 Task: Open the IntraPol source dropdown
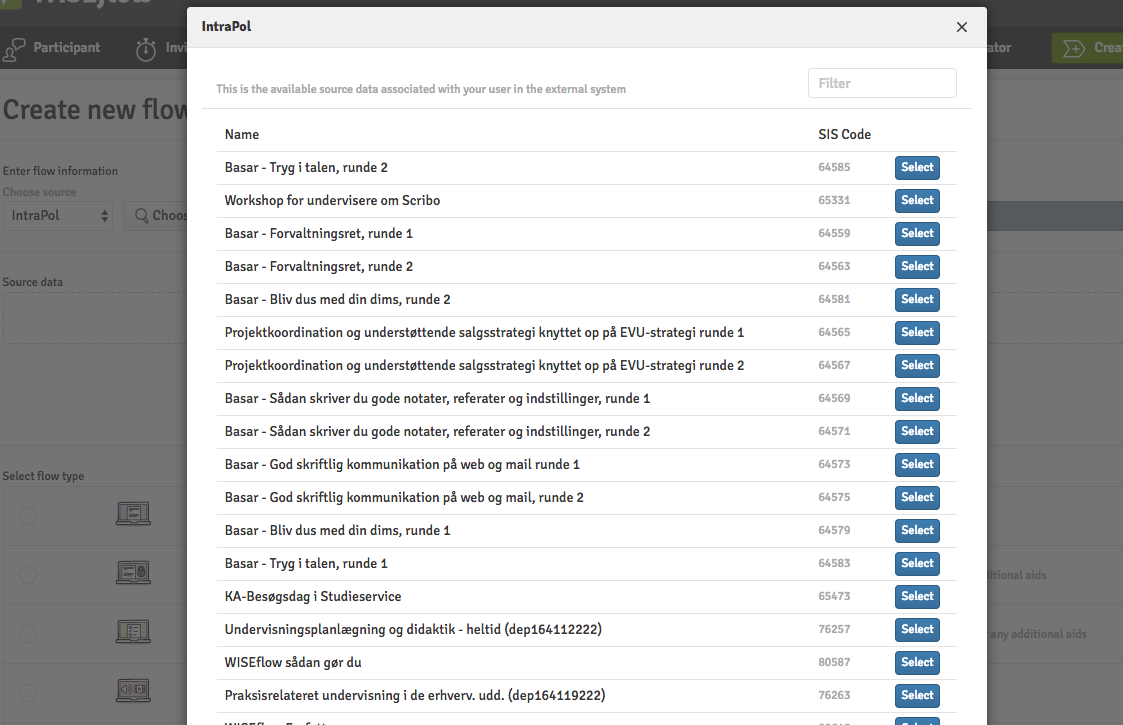(x=59, y=215)
